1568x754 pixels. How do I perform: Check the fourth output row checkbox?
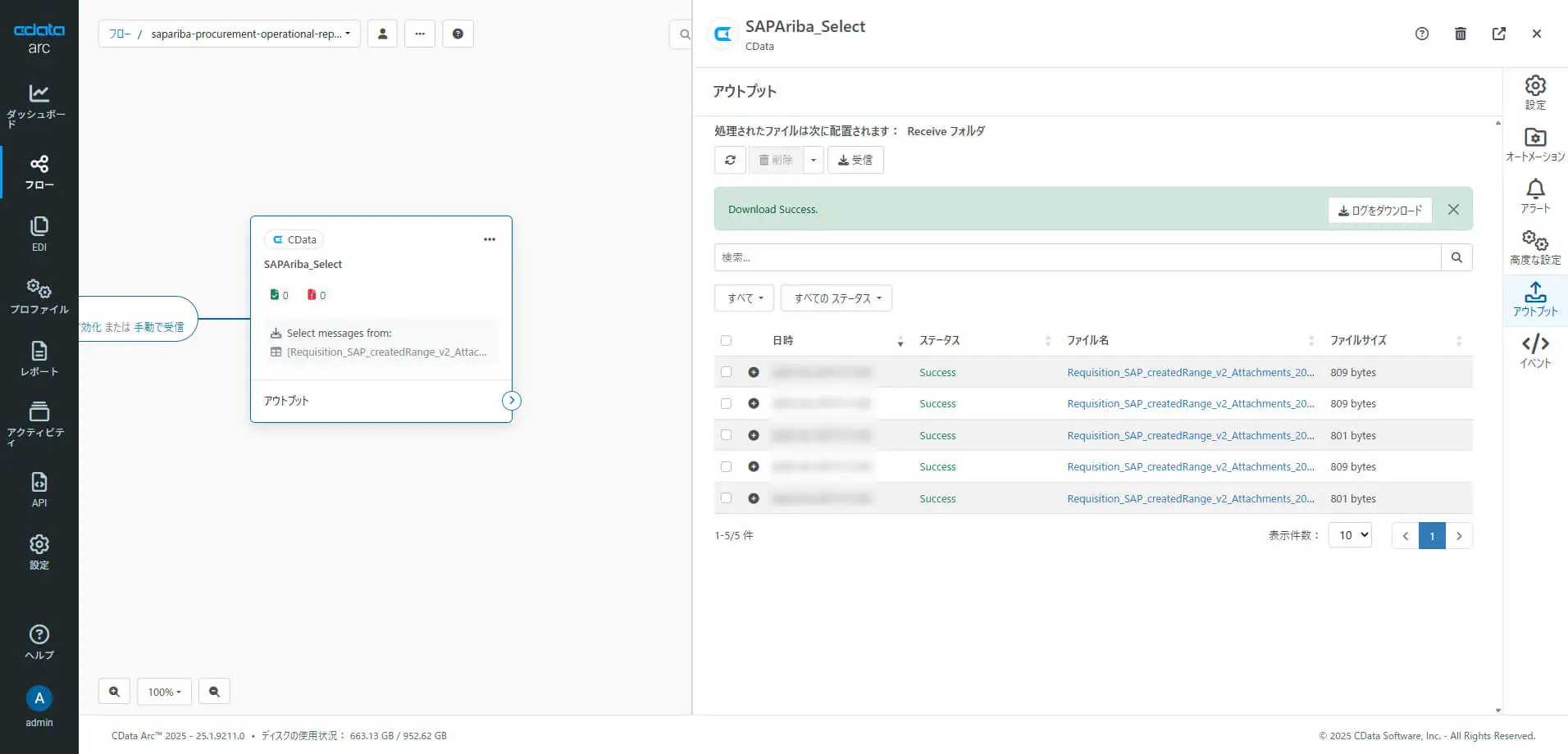coord(726,466)
